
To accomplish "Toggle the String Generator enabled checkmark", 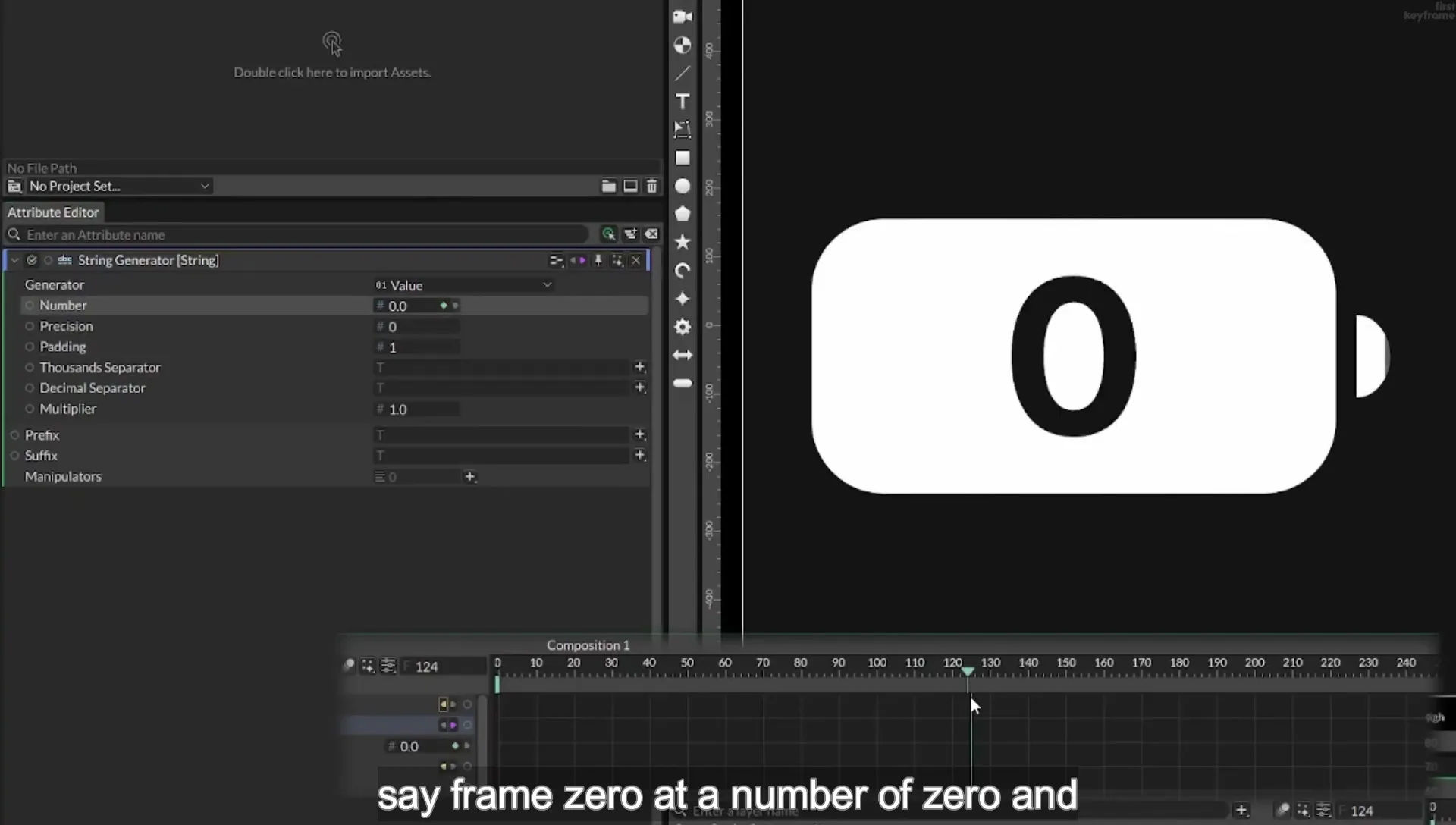I will 31,260.
